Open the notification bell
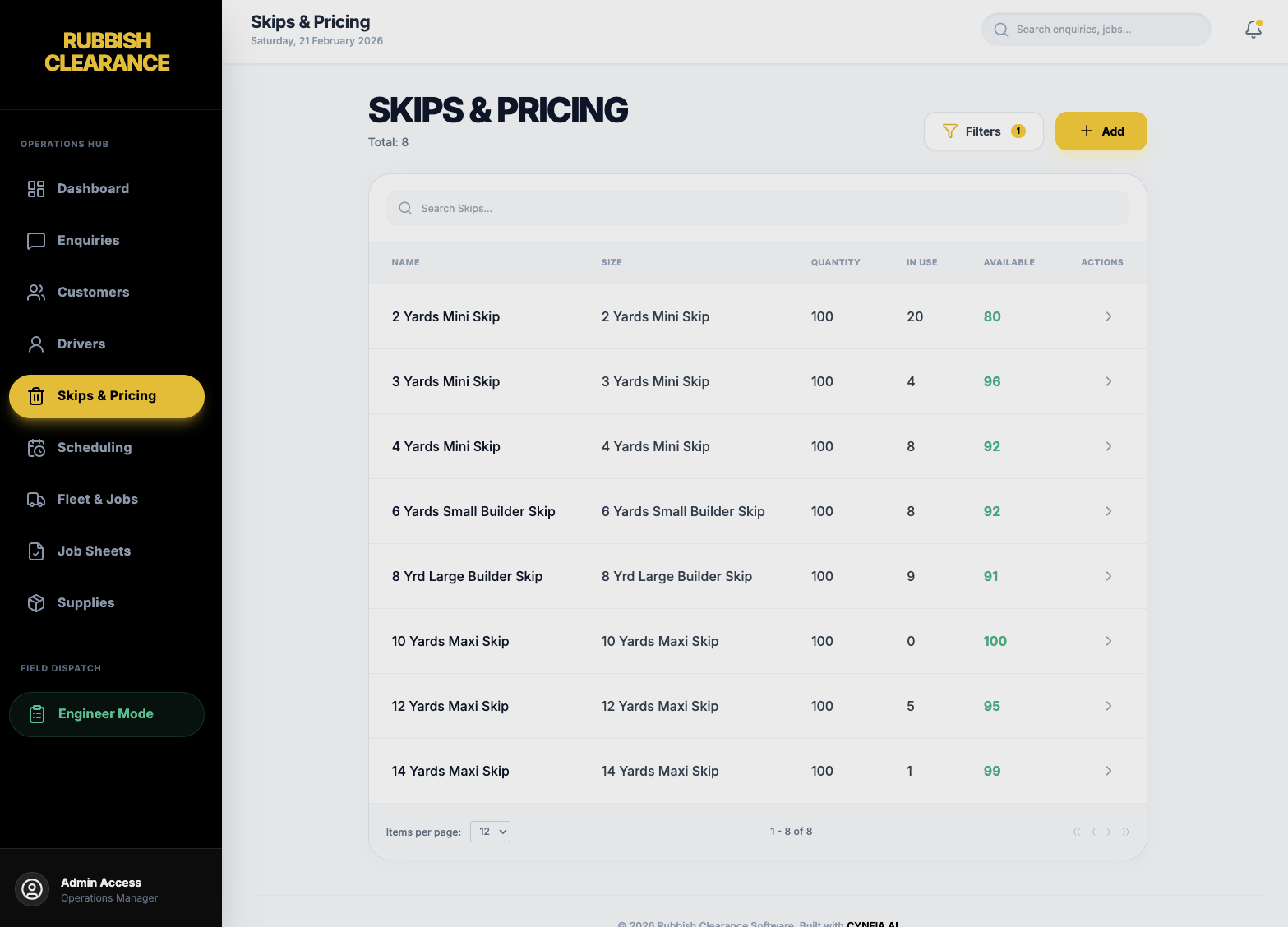This screenshot has height=927, width=1288. [x=1253, y=29]
